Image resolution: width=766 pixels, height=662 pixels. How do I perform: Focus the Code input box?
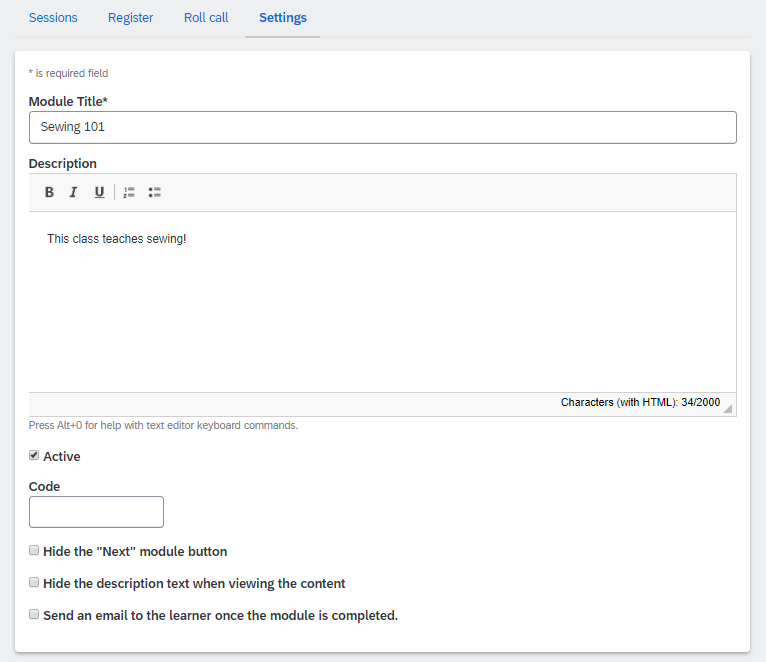pyautogui.click(x=96, y=512)
